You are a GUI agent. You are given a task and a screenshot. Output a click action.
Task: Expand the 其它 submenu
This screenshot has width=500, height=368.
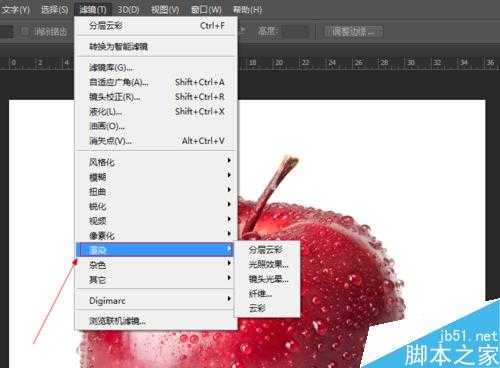156,279
